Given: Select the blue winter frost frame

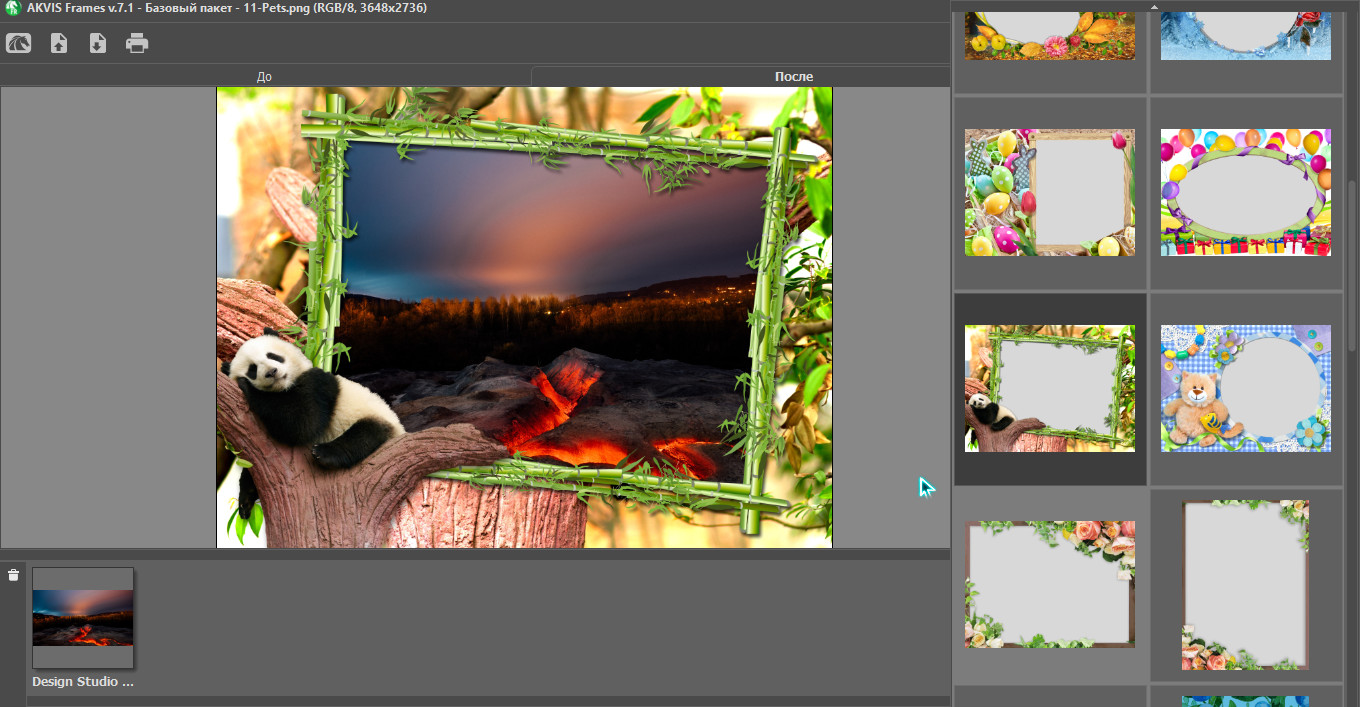Looking at the screenshot, I should (1245, 37).
